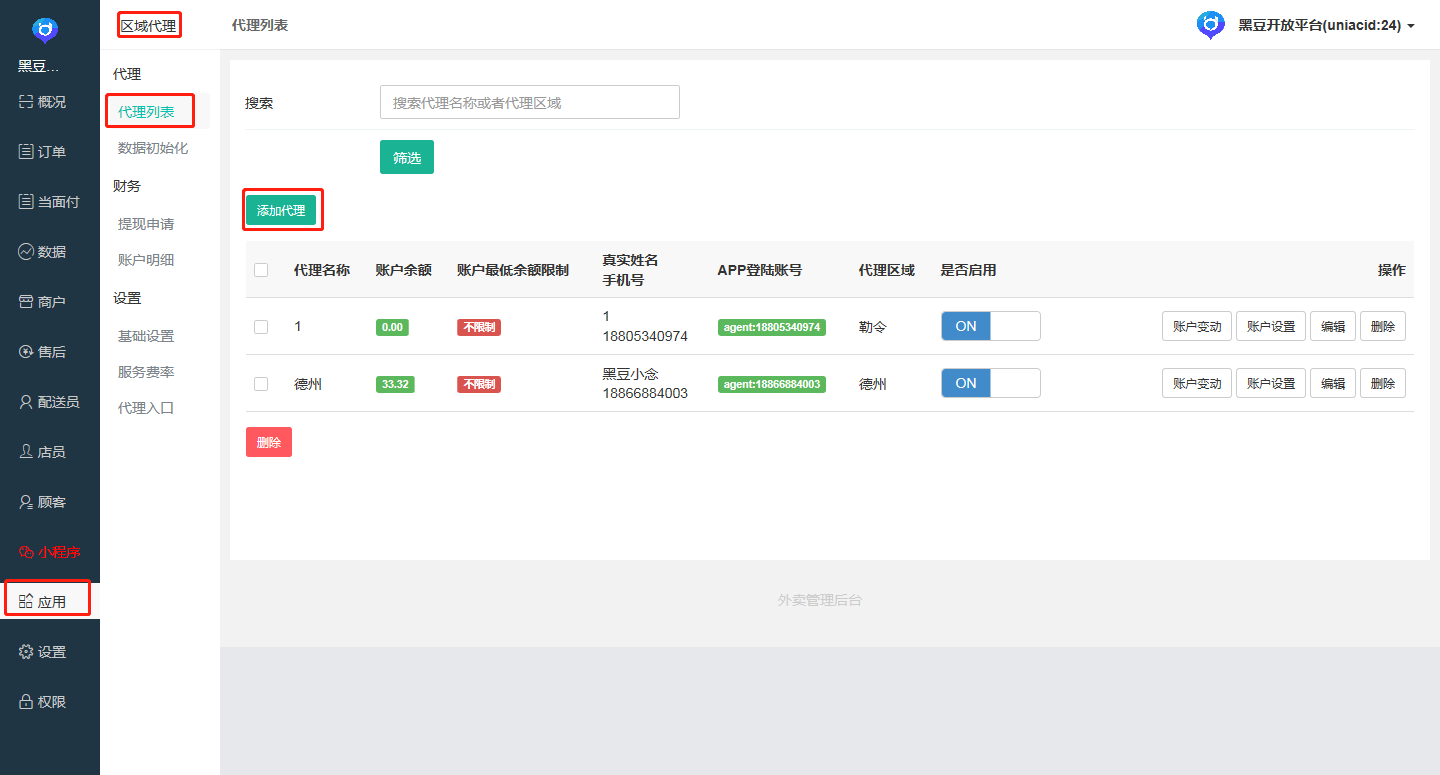Click the 33.32 balance badge

tap(395, 384)
